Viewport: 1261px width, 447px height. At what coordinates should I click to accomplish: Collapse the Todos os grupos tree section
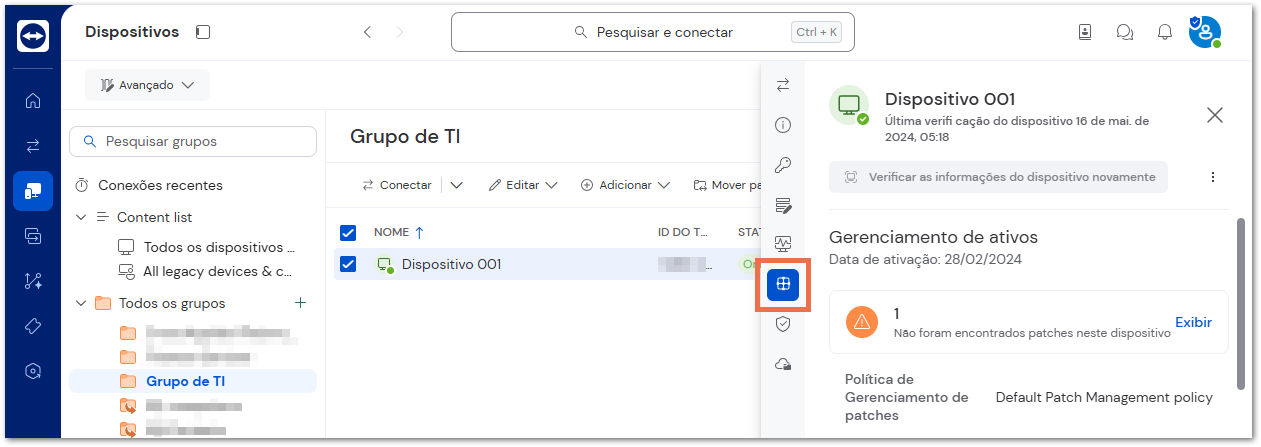(81, 303)
